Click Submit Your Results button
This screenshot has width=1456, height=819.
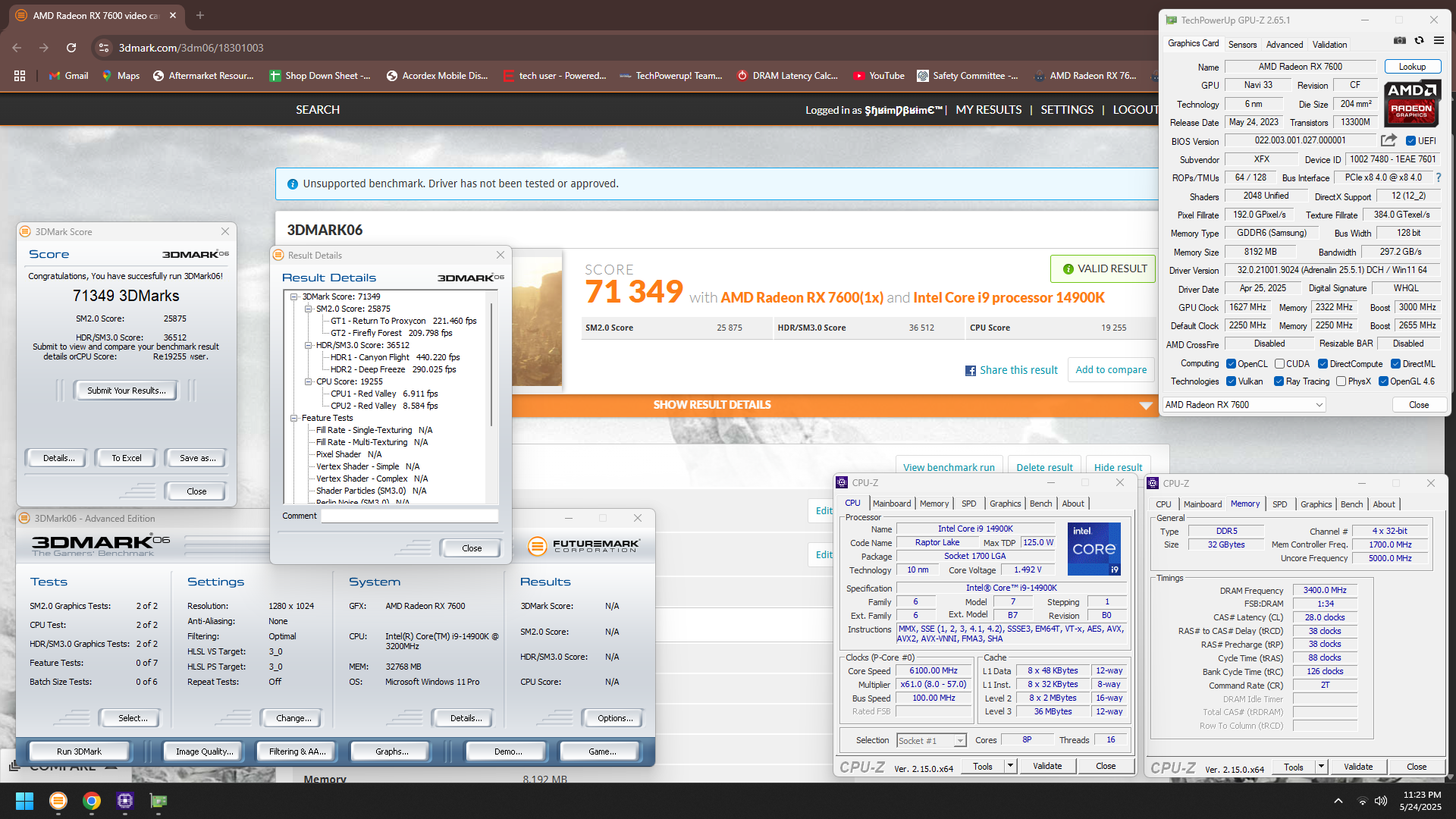pos(126,391)
